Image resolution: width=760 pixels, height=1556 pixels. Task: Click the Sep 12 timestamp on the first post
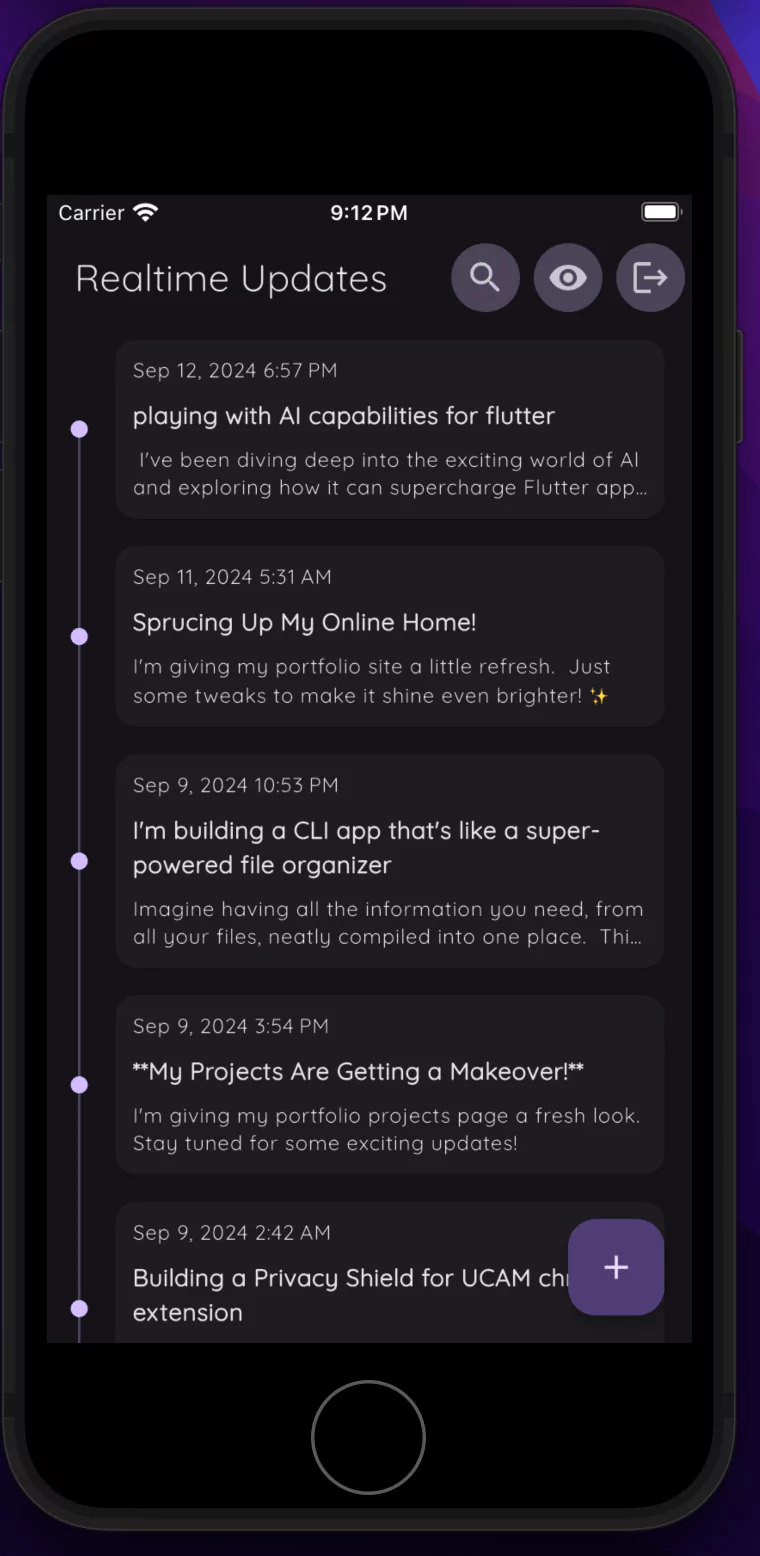tap(235, 370)
